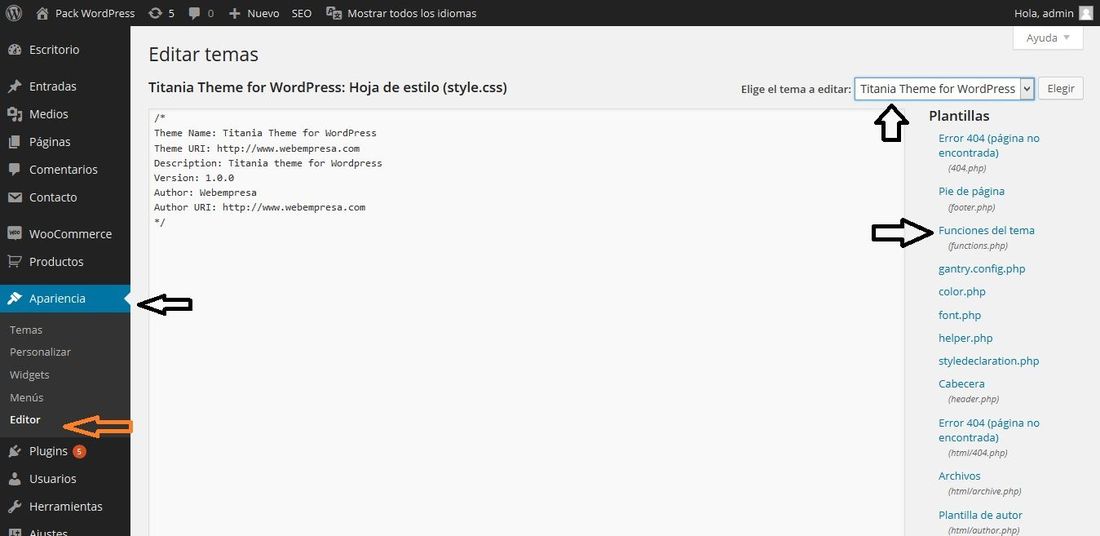The height and width of the screenshot is (536, 1100).
Task: Click the Author: Webempresa line
Action: (205, 192)
